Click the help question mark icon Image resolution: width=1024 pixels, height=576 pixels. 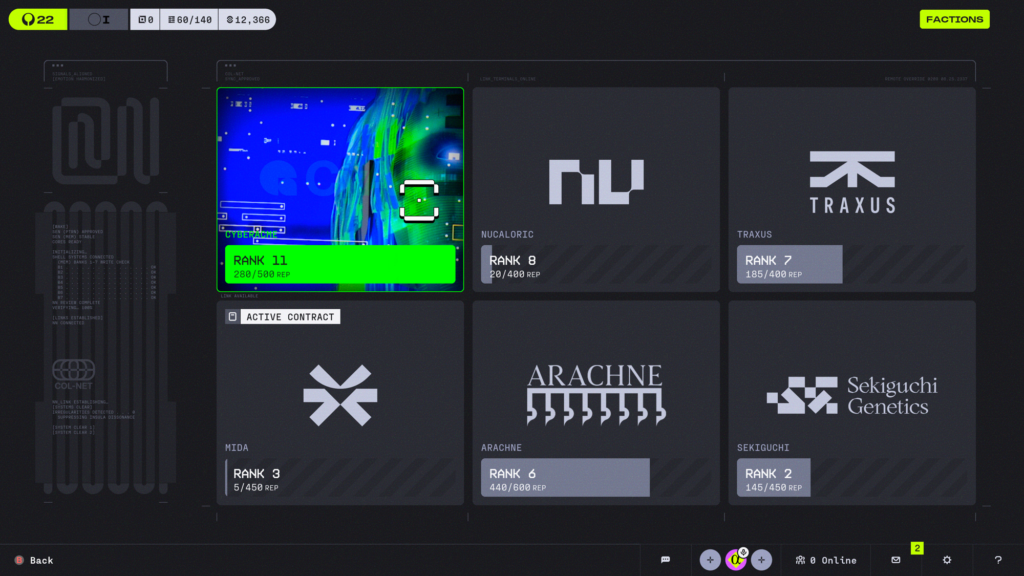[997, 560]
